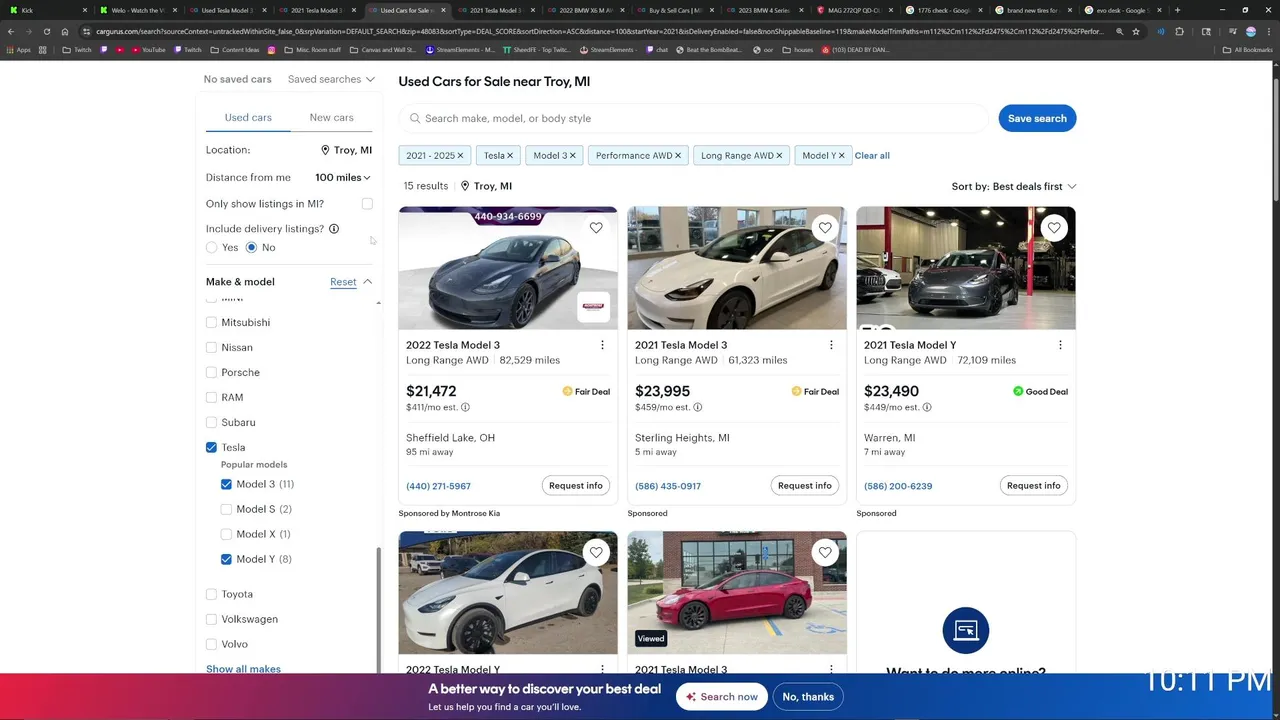Call (586) 435-0917 phone link
Image resolution: width=1280 pixels, height=720 pixels.
(x=668, y=486)
